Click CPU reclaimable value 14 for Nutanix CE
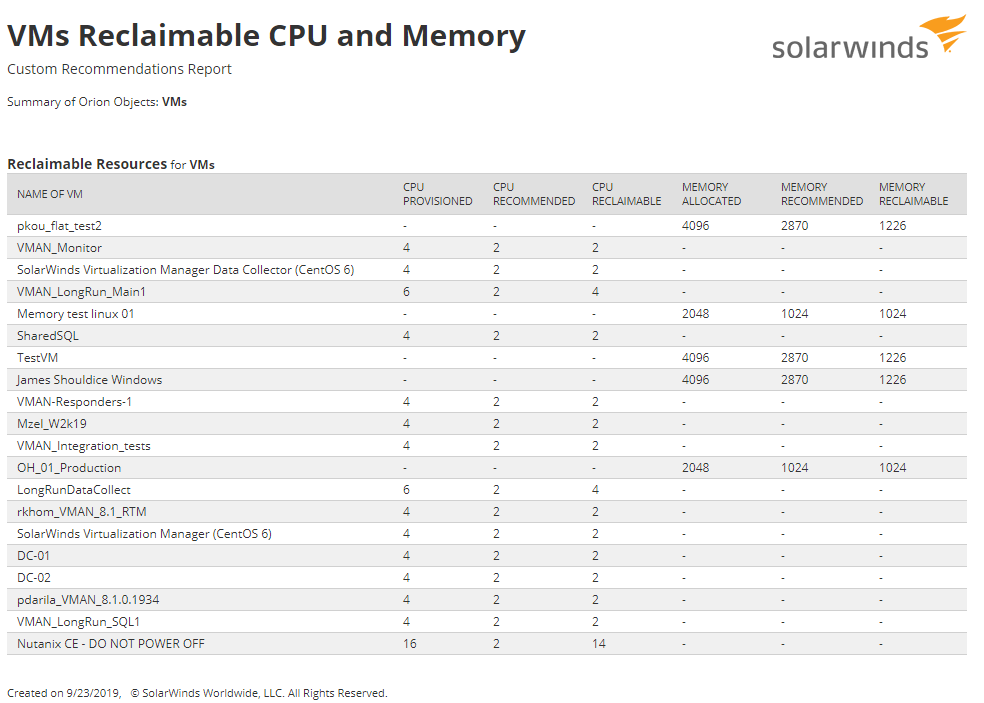This screenshot has width=984, height=703. click(598, 644)
